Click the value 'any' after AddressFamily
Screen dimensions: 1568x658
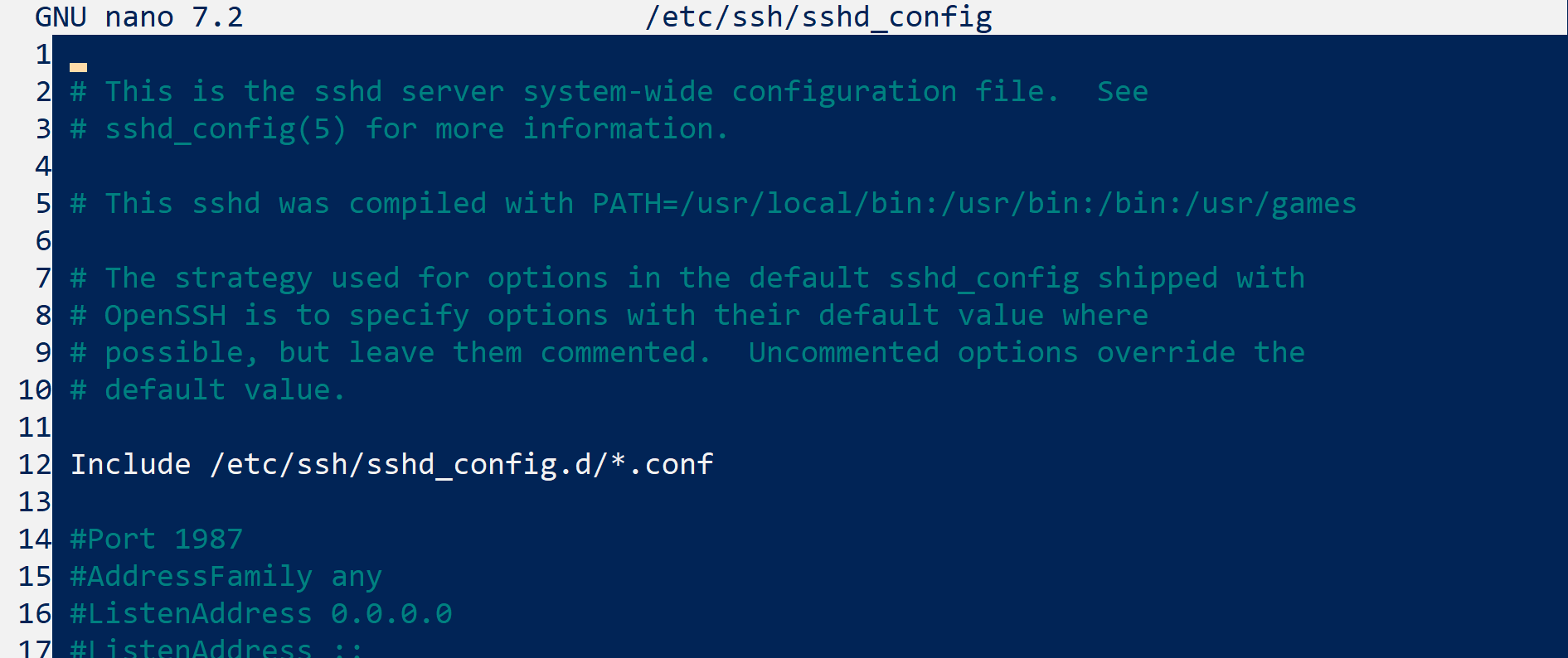(x=357, y=578)
